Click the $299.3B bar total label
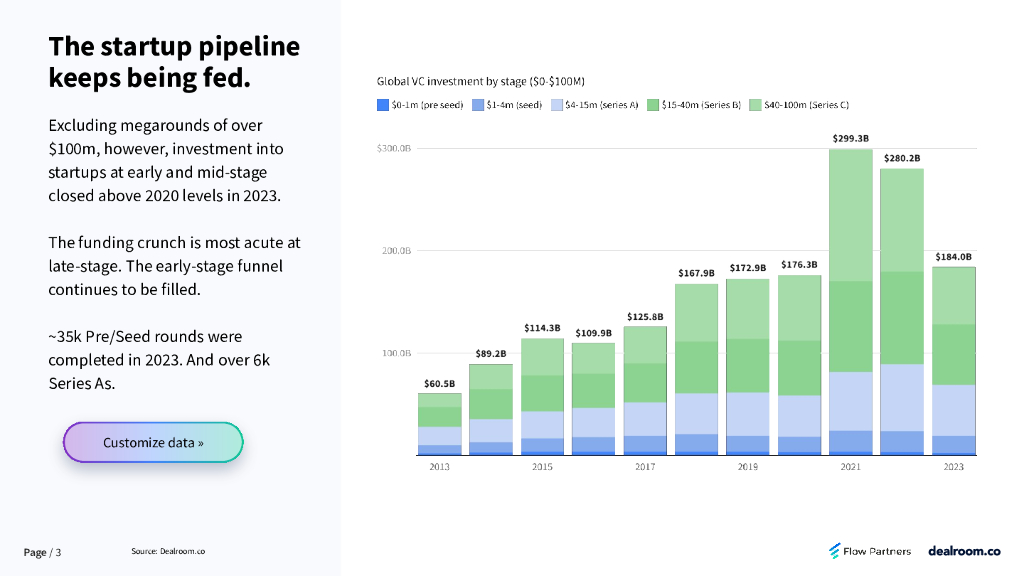 [x=850, y=138]
